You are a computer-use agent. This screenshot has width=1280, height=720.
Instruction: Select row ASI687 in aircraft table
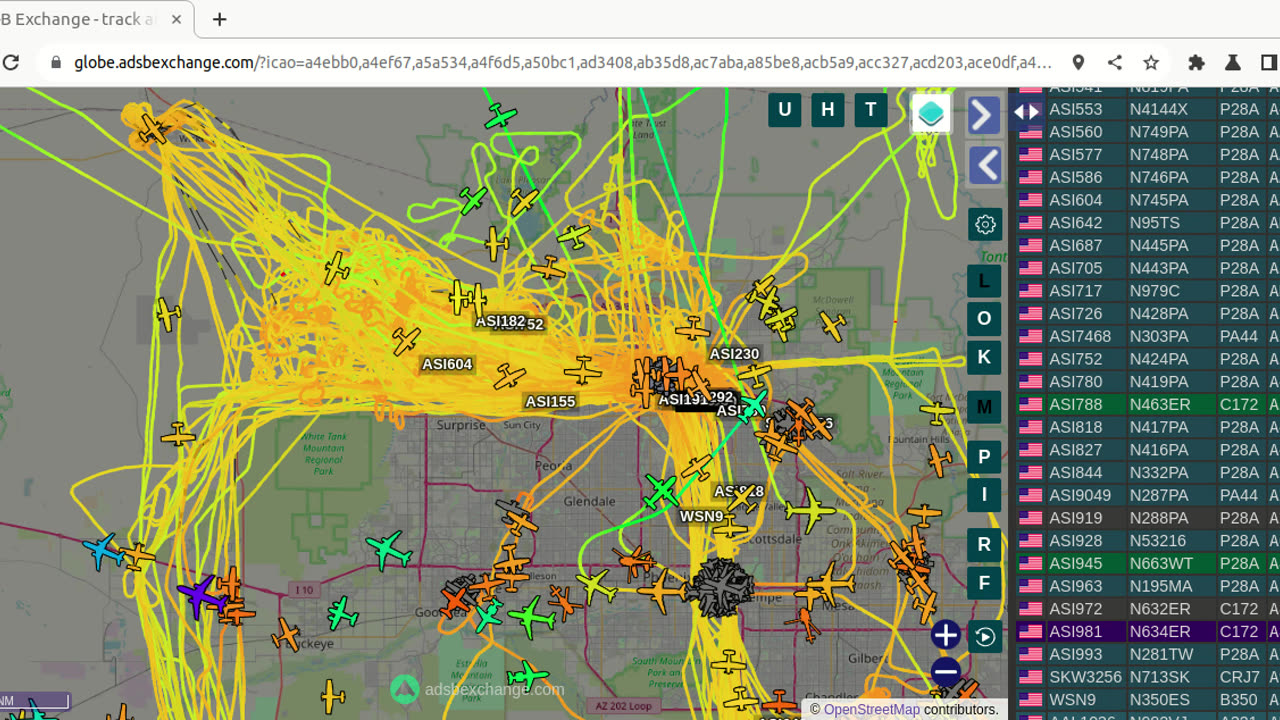coord(1148,245)
